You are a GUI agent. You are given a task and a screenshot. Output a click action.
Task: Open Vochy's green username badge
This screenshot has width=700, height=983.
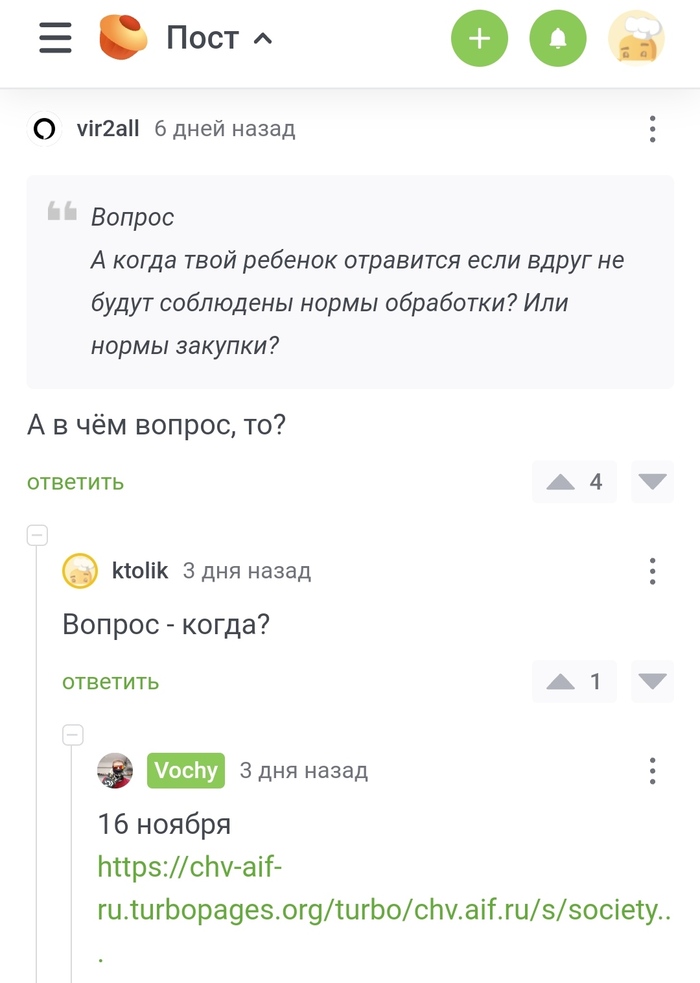pos(185,770)
